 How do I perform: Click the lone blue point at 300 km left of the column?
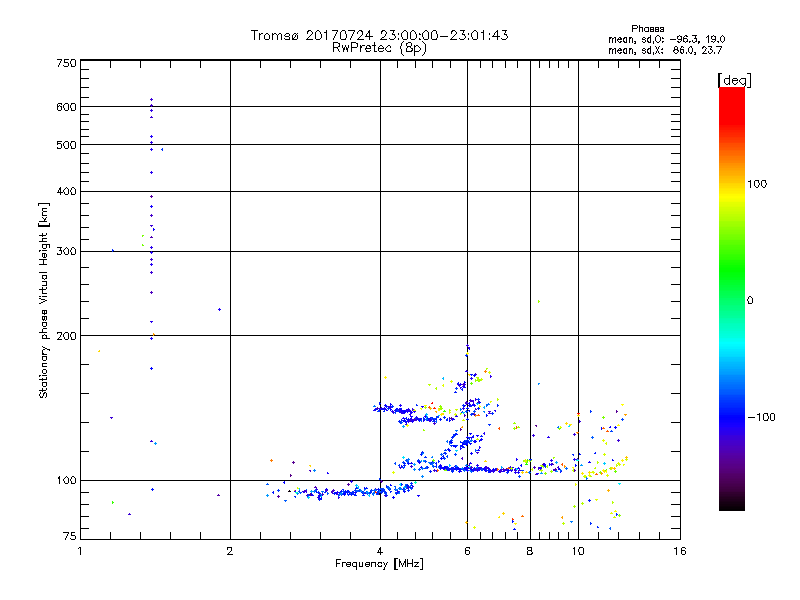[x=113, y=250]
